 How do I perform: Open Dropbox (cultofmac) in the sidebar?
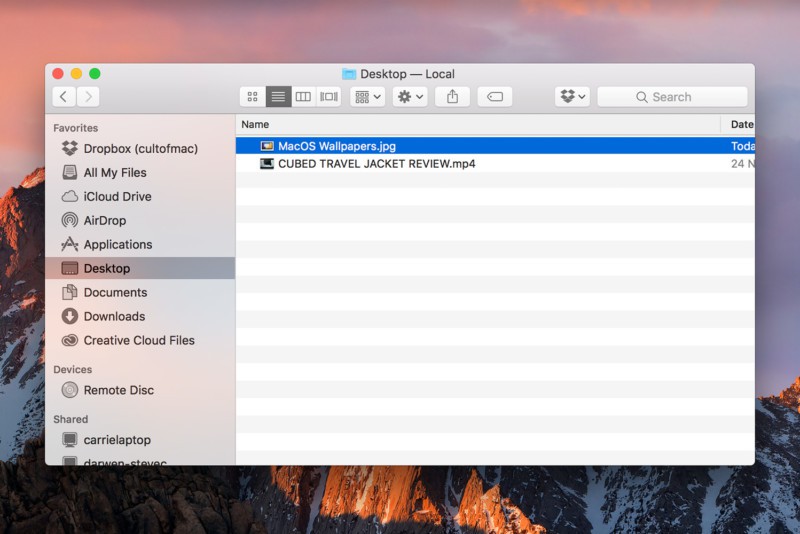click(140, 148)
